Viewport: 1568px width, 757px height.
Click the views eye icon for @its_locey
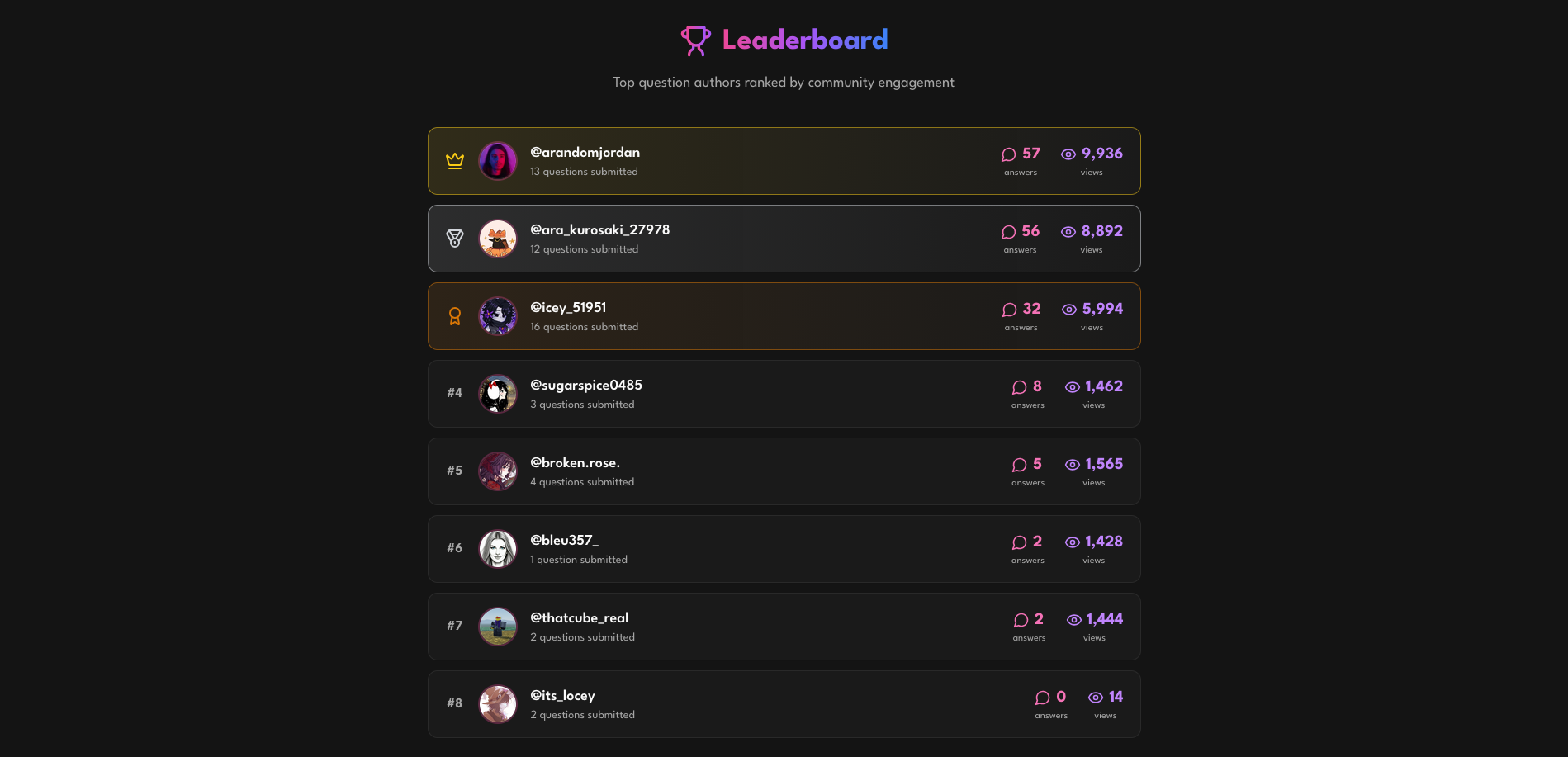tap(1096, 698)
